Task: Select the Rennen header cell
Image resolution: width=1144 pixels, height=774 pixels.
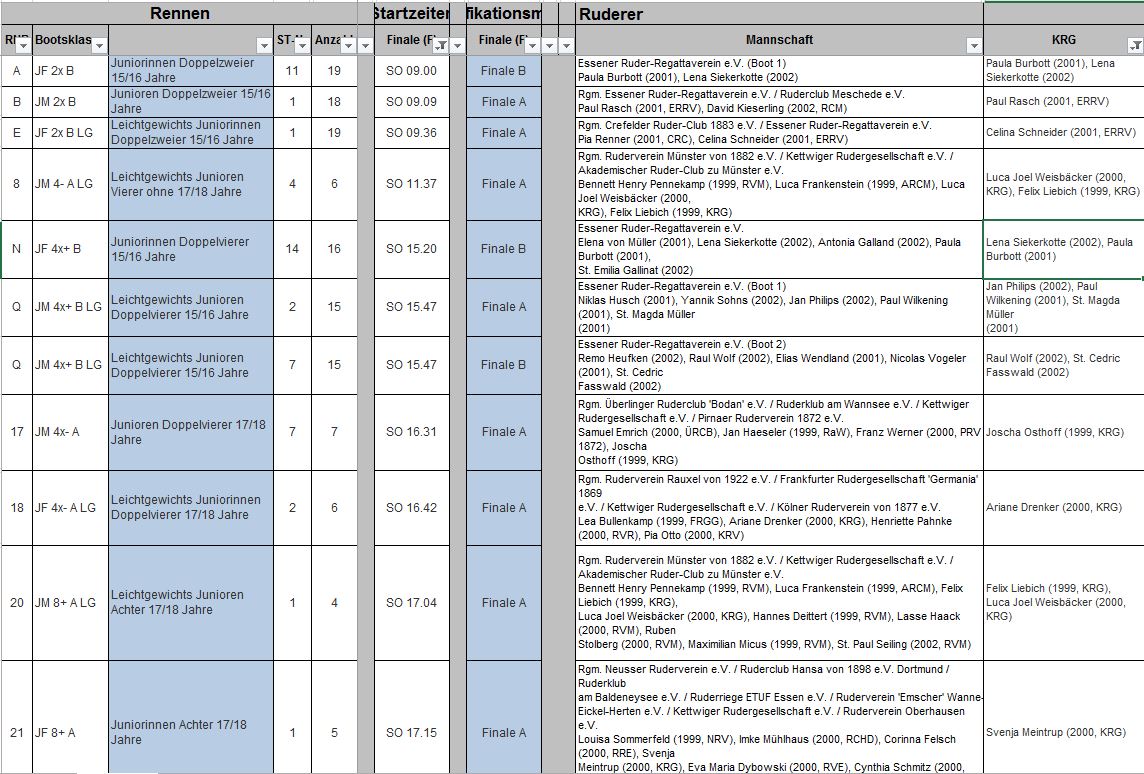Action: (180, 14)
